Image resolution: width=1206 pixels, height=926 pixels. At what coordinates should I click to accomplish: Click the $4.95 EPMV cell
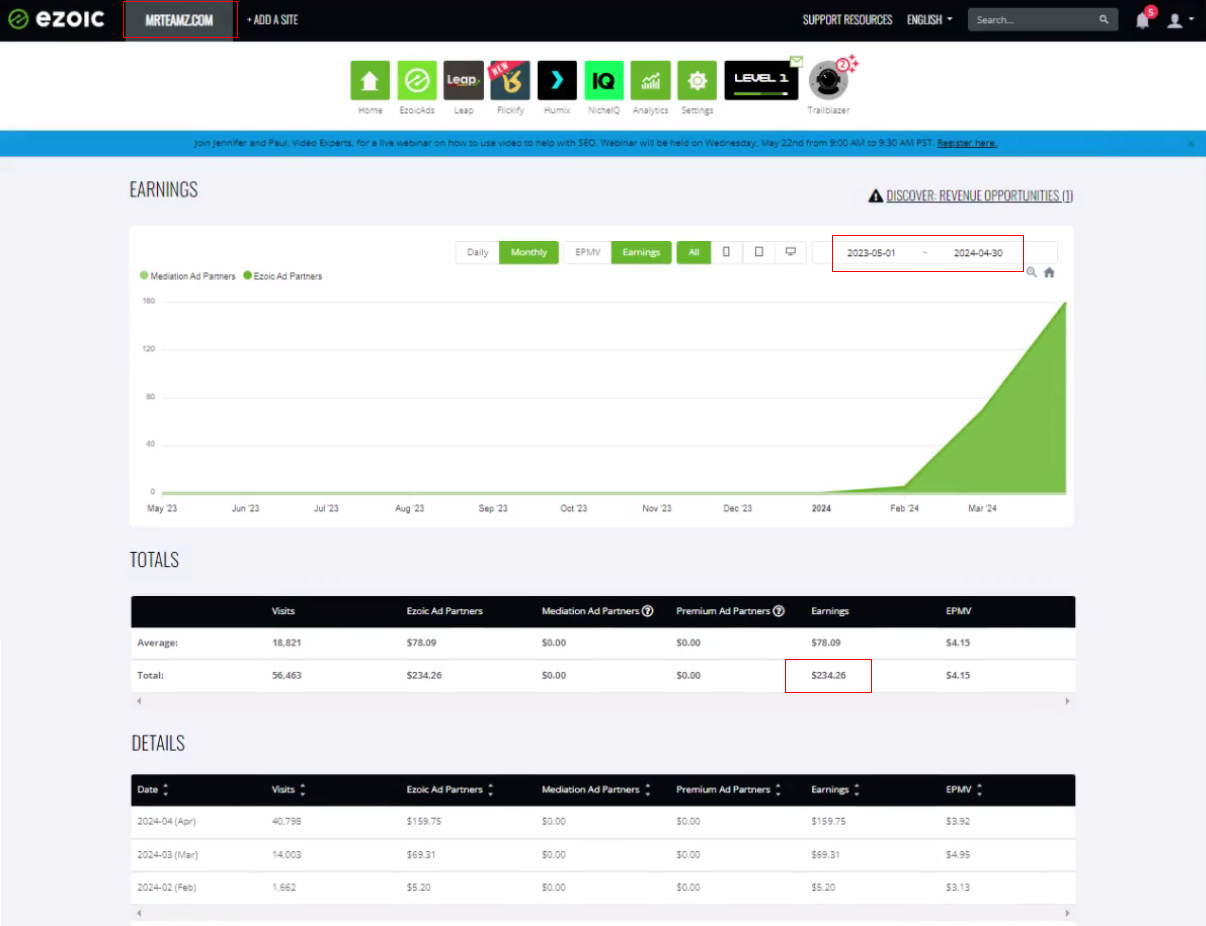click(958, 855)
